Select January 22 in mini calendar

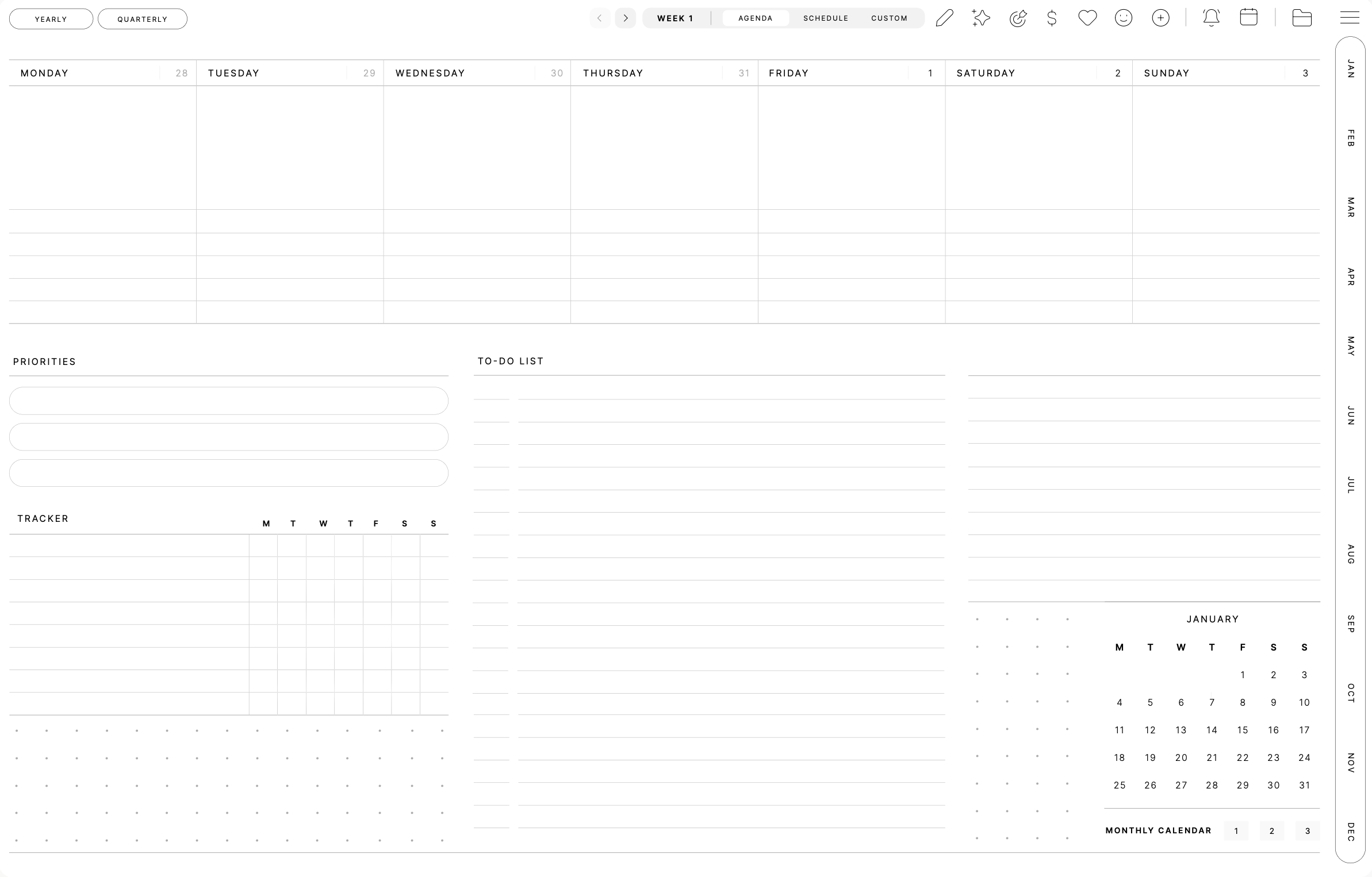click(x=1243, y=757)
